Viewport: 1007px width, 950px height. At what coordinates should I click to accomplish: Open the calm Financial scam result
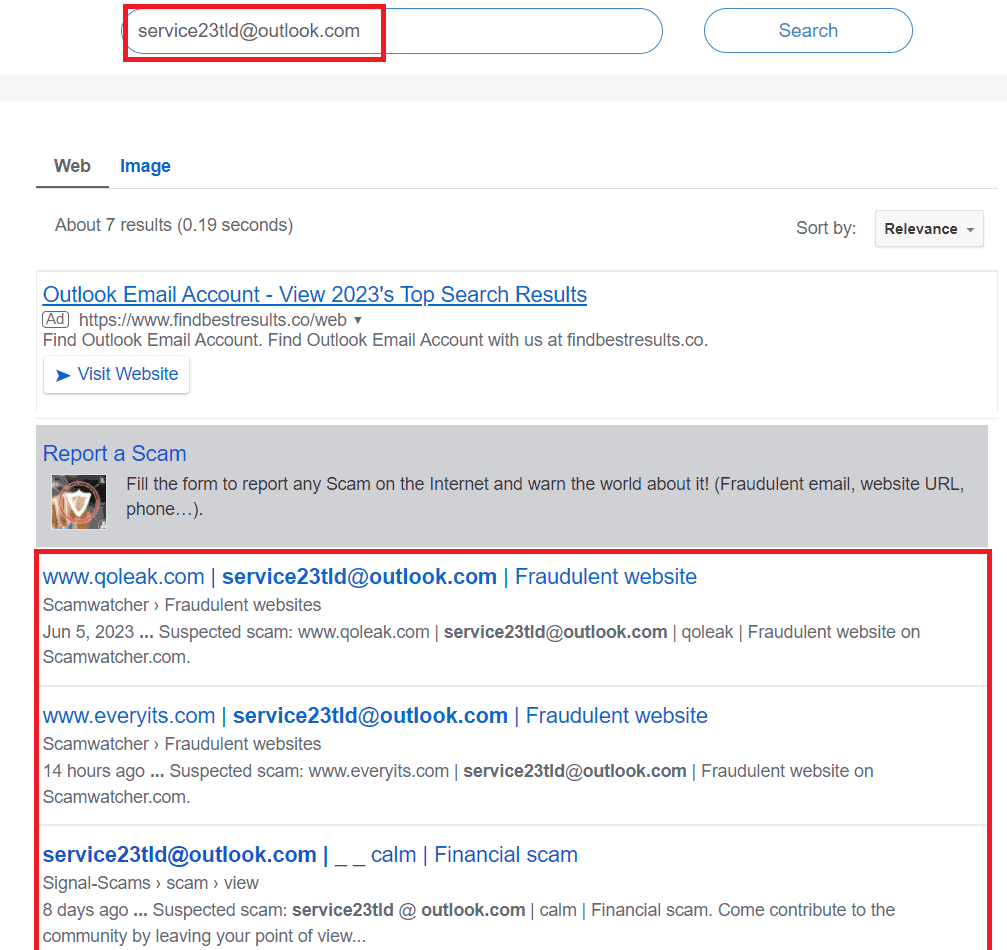point(310,855)
